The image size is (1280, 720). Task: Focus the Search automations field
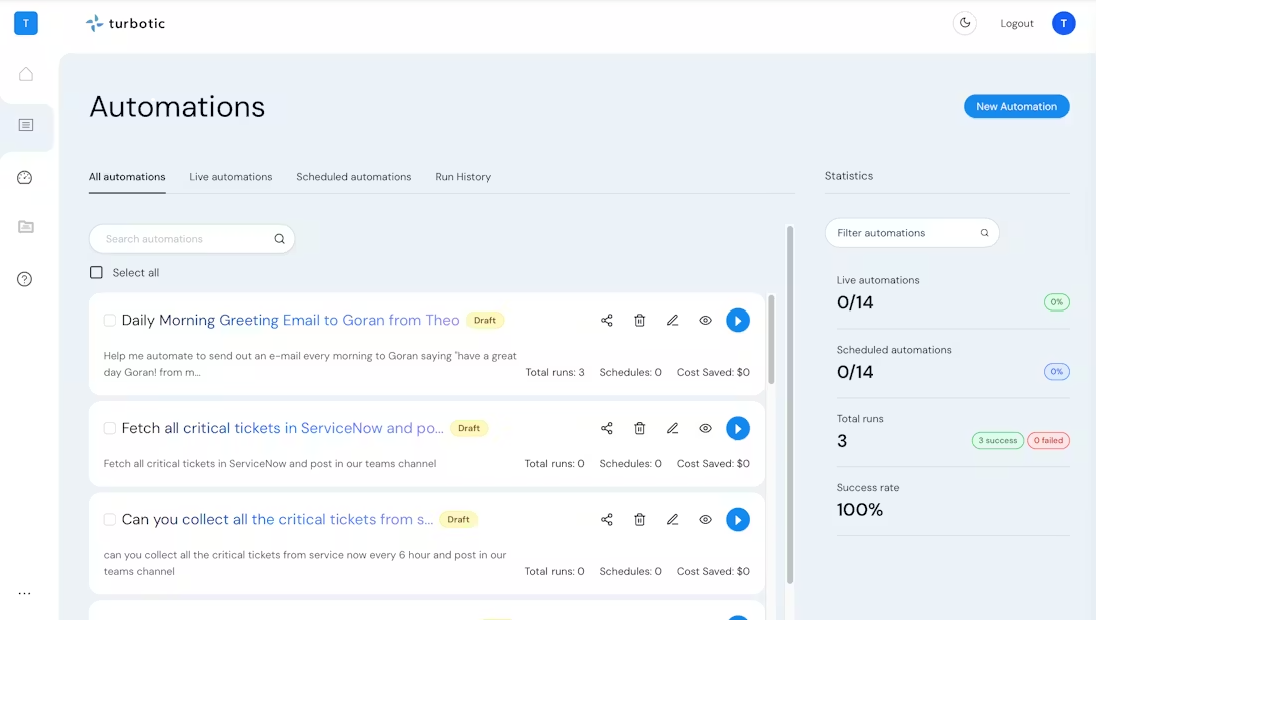[192, 239]
